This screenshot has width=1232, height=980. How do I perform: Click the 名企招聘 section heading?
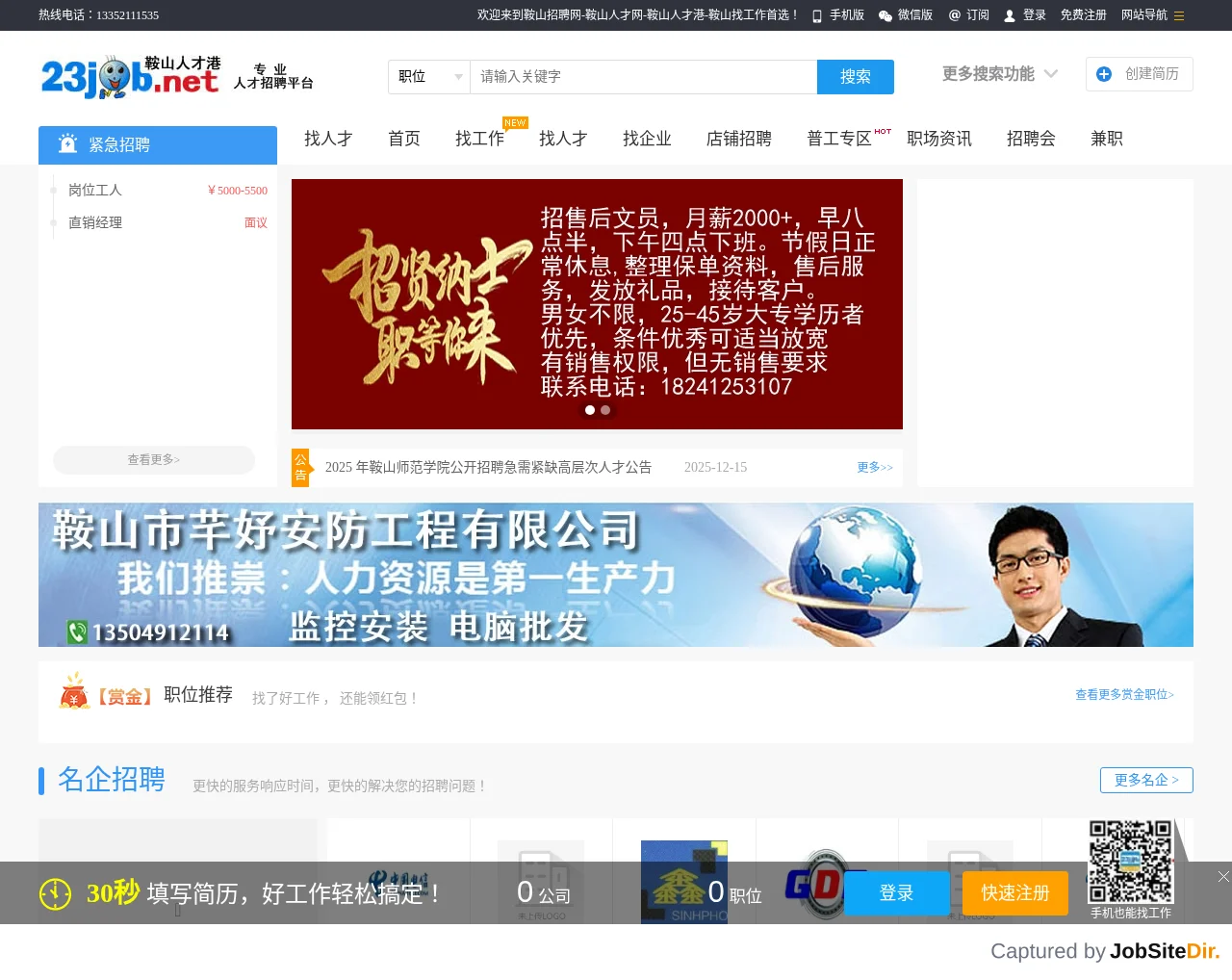coord(112,779)
